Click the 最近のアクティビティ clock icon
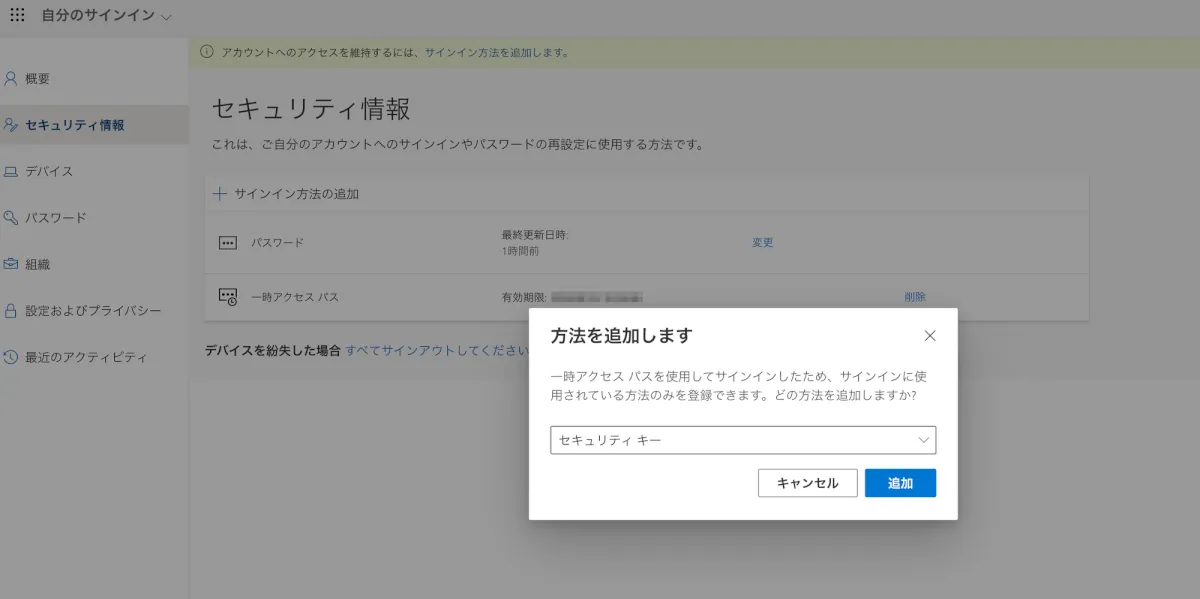This screenshot has width=1200, height=599. (x=11, y=357)
